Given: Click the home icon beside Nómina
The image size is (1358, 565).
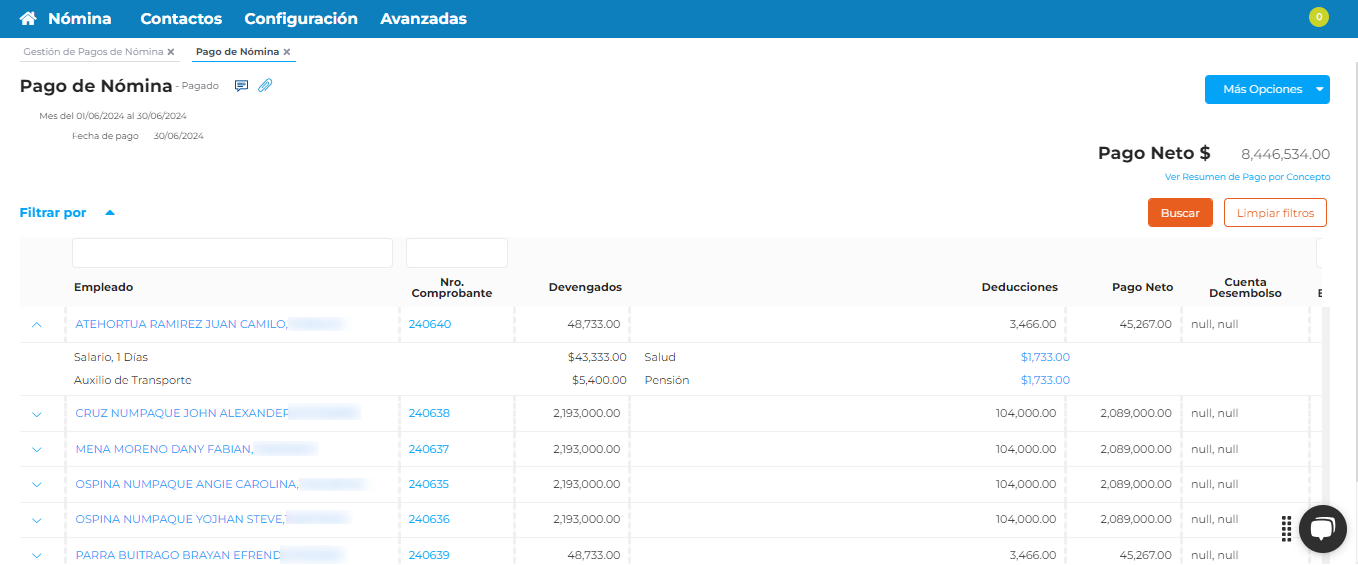Looking at the screenshot, I should [28, 19].
